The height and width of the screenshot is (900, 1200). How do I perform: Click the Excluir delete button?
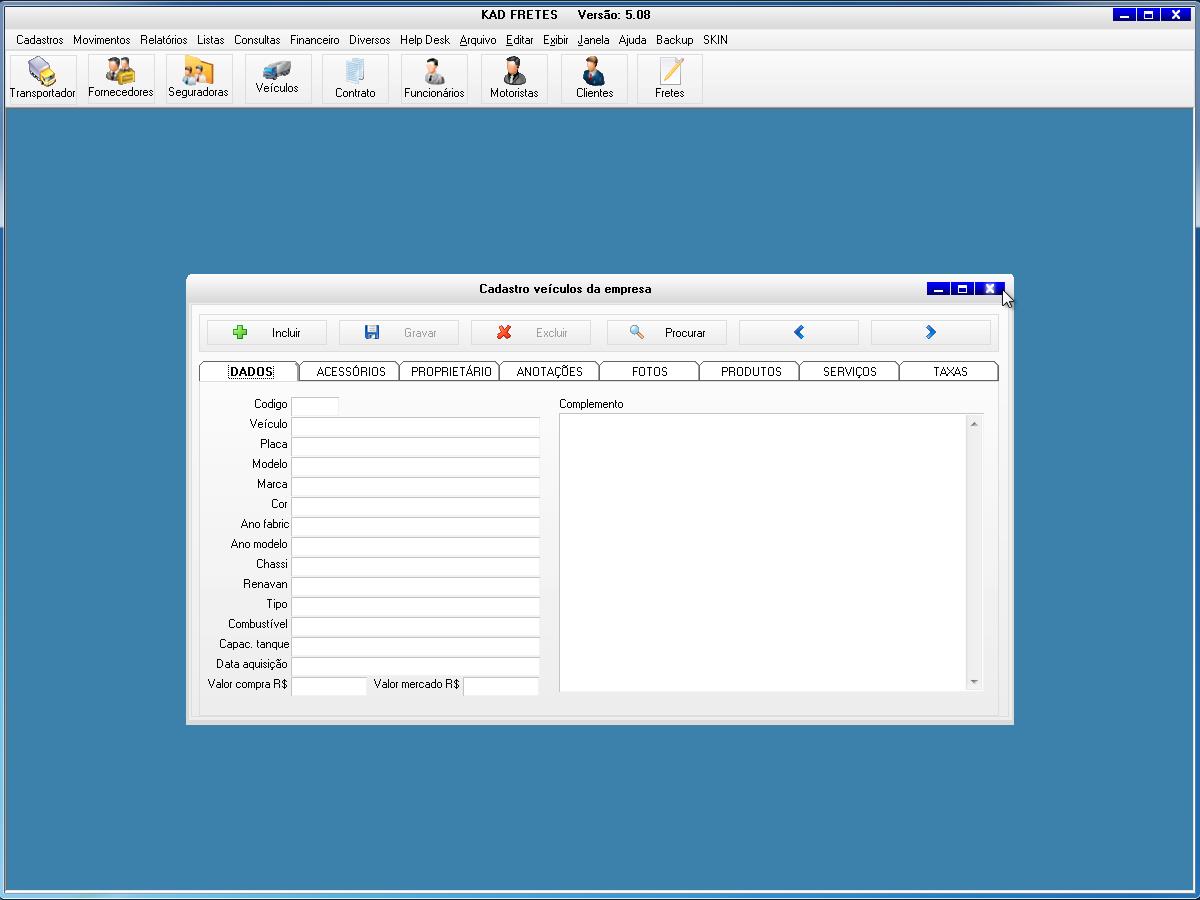(531, 333)
